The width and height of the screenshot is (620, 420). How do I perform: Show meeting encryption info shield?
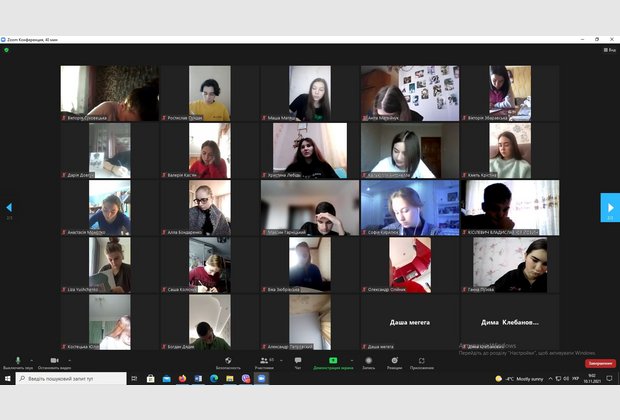tap(6, 50)
